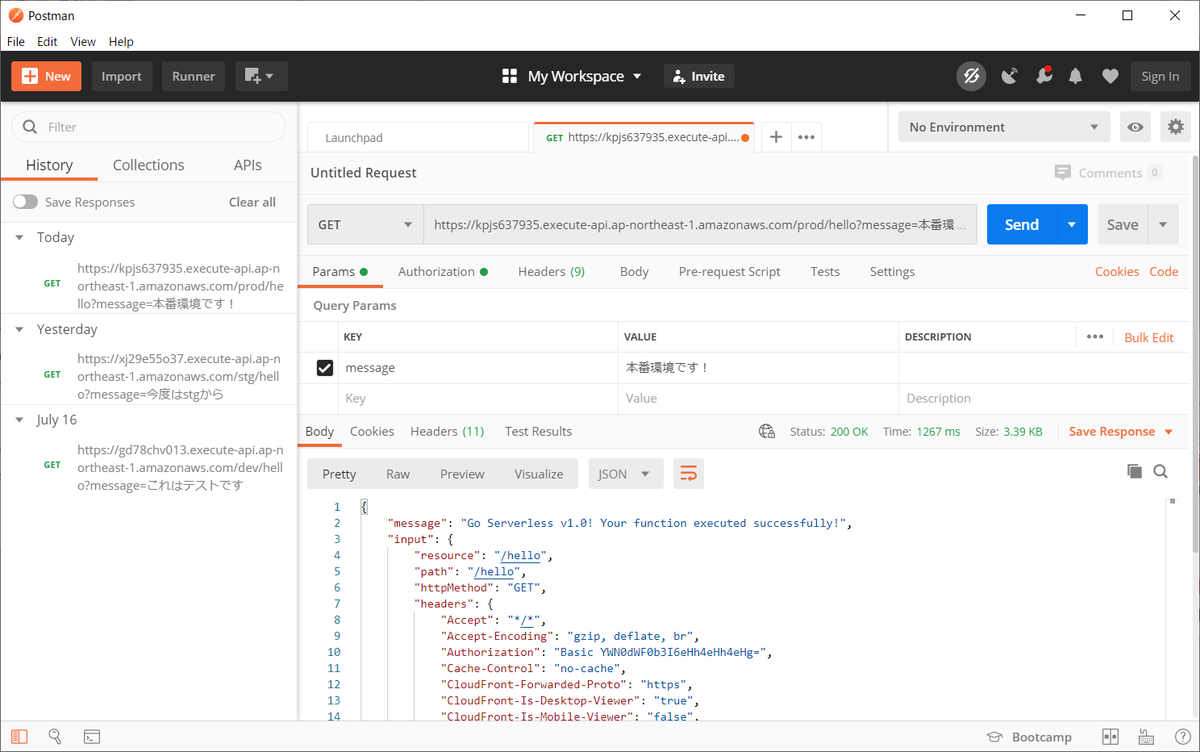Copy response body with copy icon

click(1134, 471)
